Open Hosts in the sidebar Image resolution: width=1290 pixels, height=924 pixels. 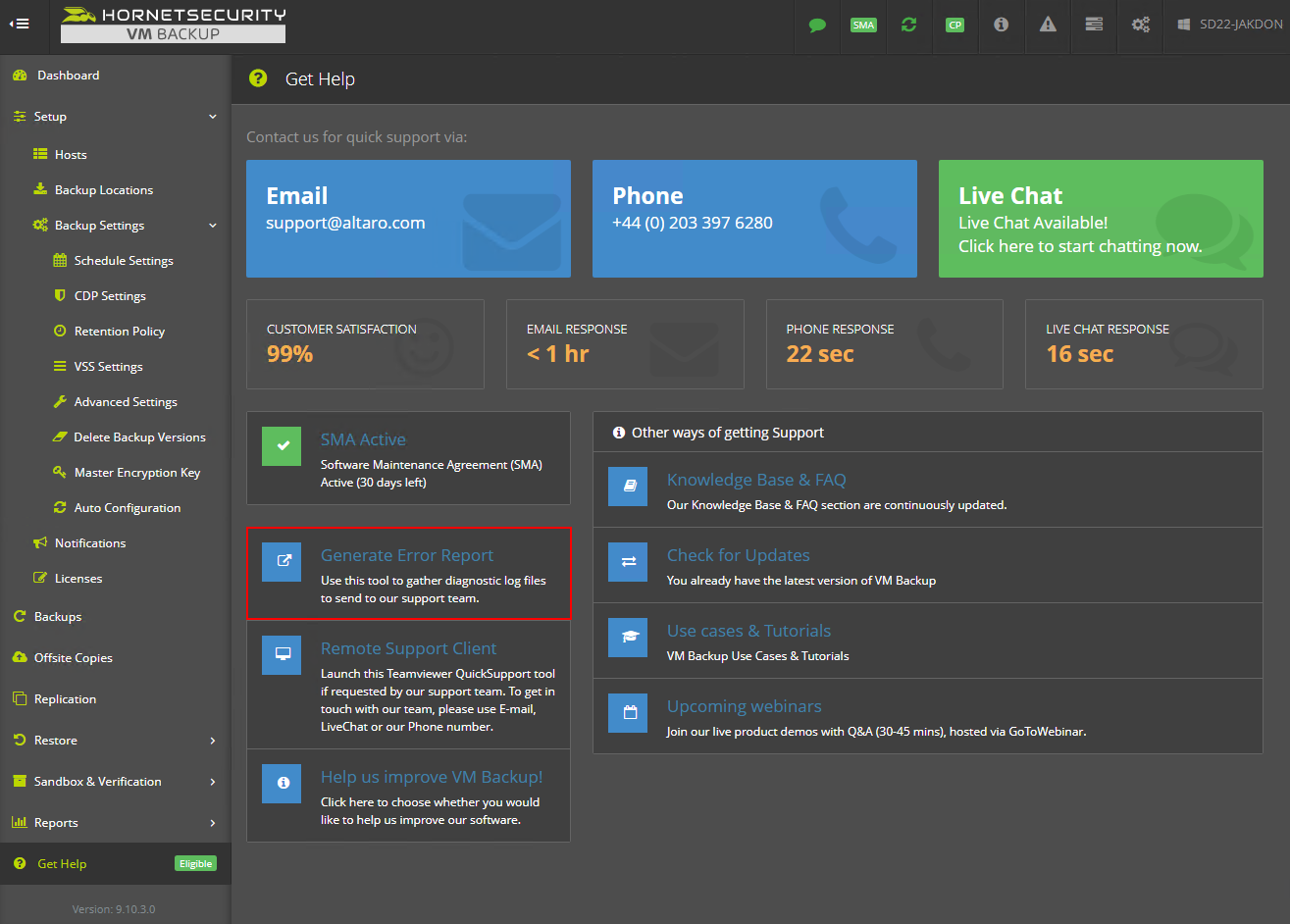[71, 155]
